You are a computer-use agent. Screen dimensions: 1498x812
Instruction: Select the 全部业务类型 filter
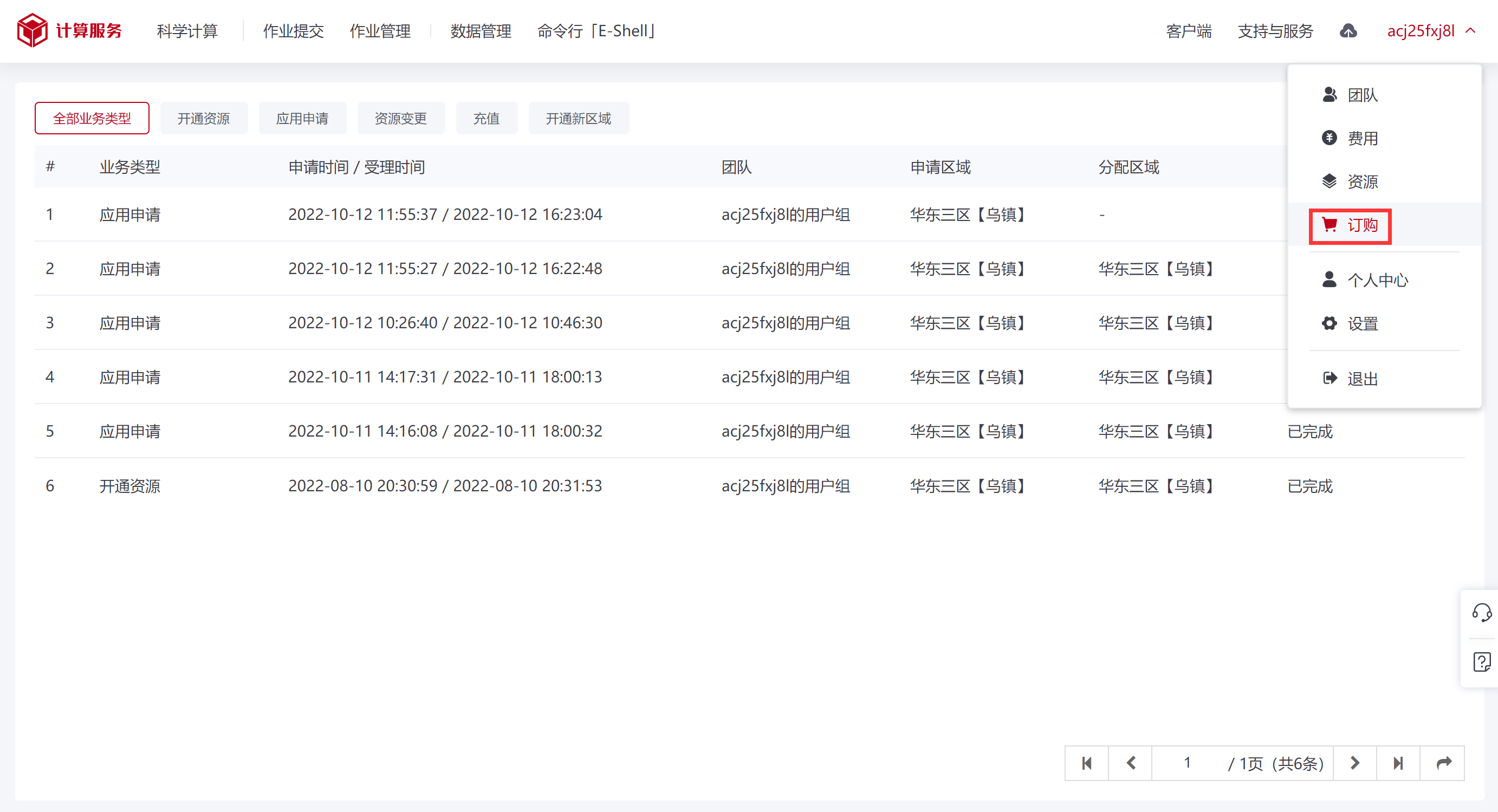click(92, 119)
